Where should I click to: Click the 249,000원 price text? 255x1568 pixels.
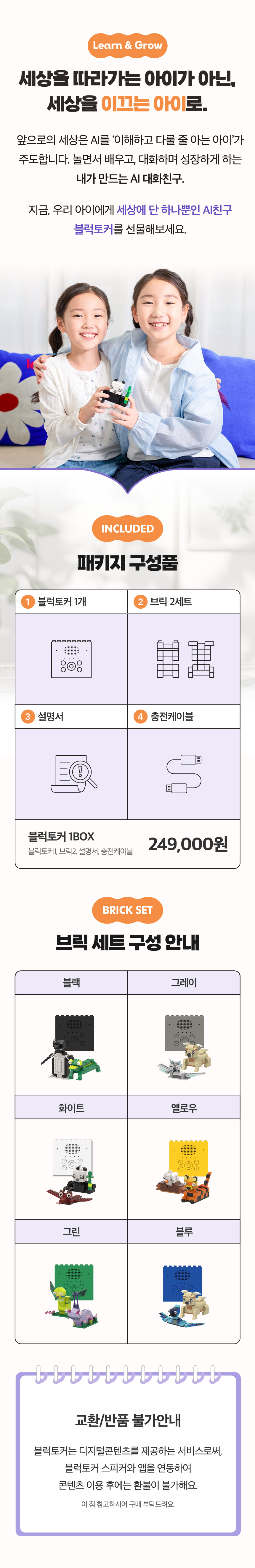pos(188,844)
